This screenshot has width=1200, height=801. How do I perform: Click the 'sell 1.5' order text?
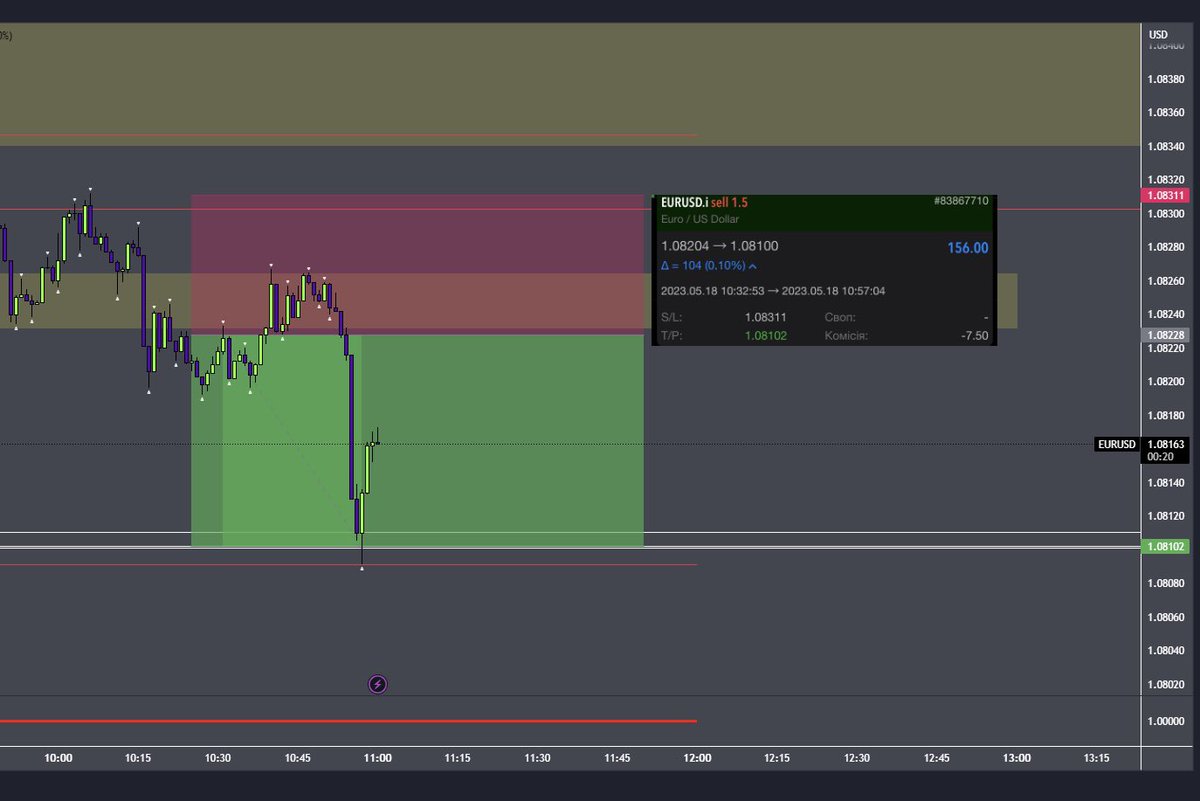[x=730, y=202]
